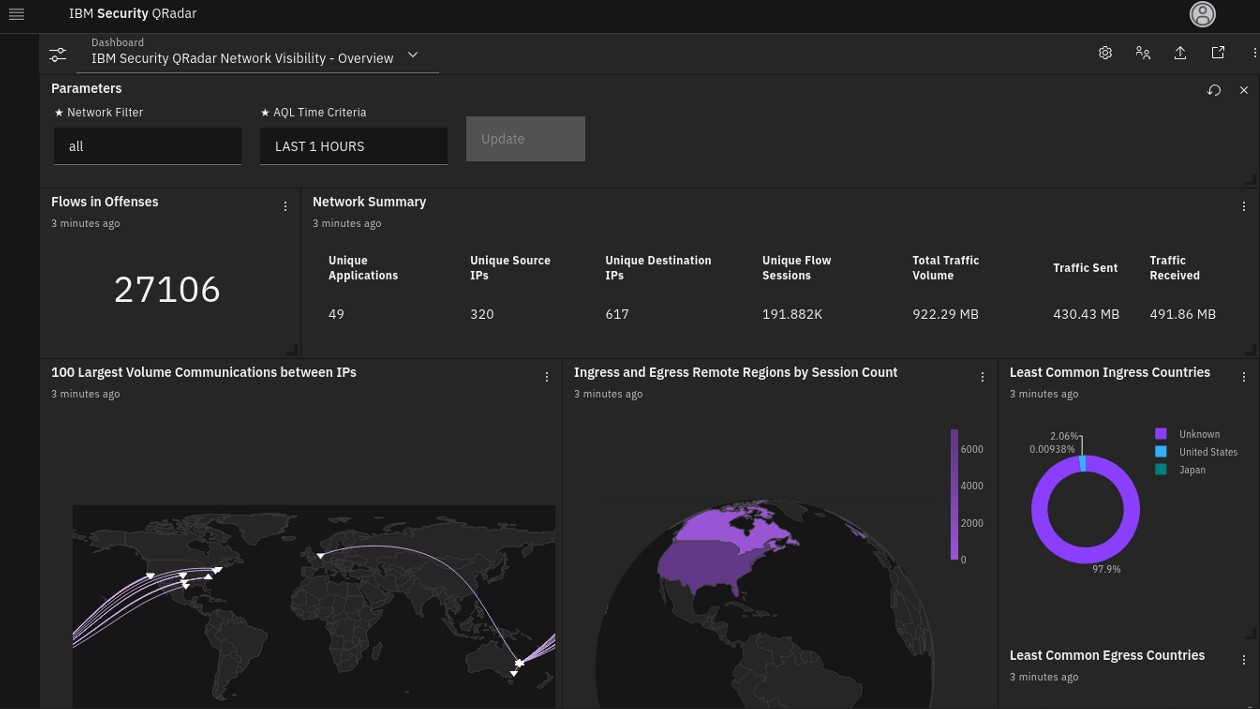Click Traffic Received value 491.86 MB
This screenshot has height=709, width=1260.
pos(1182,314)
